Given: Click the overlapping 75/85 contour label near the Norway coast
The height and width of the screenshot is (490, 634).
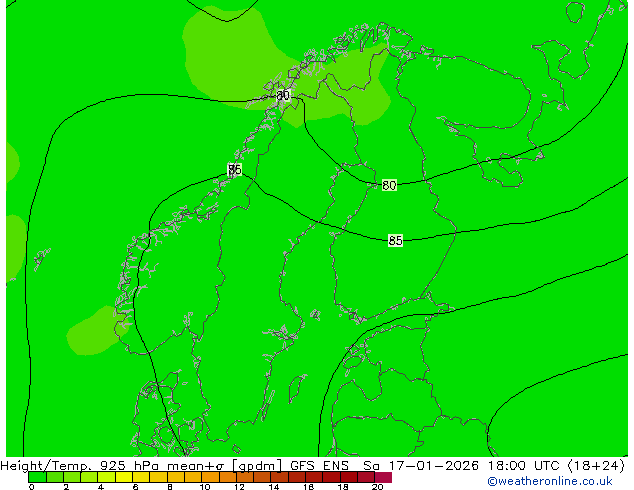Looking at the screenshot, I should click(235, 169).
